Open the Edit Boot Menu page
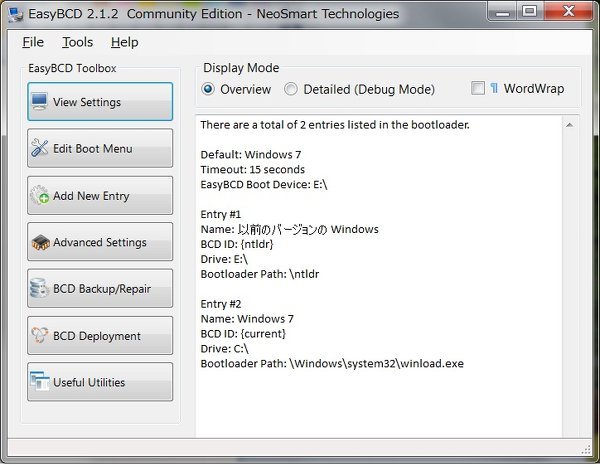This screenshot has width=600, height=466. [x=100, y=148]
